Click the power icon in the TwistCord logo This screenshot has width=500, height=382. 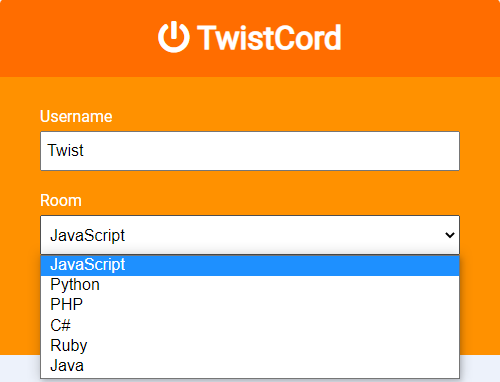pyautogui.click(x=174, y=37)
